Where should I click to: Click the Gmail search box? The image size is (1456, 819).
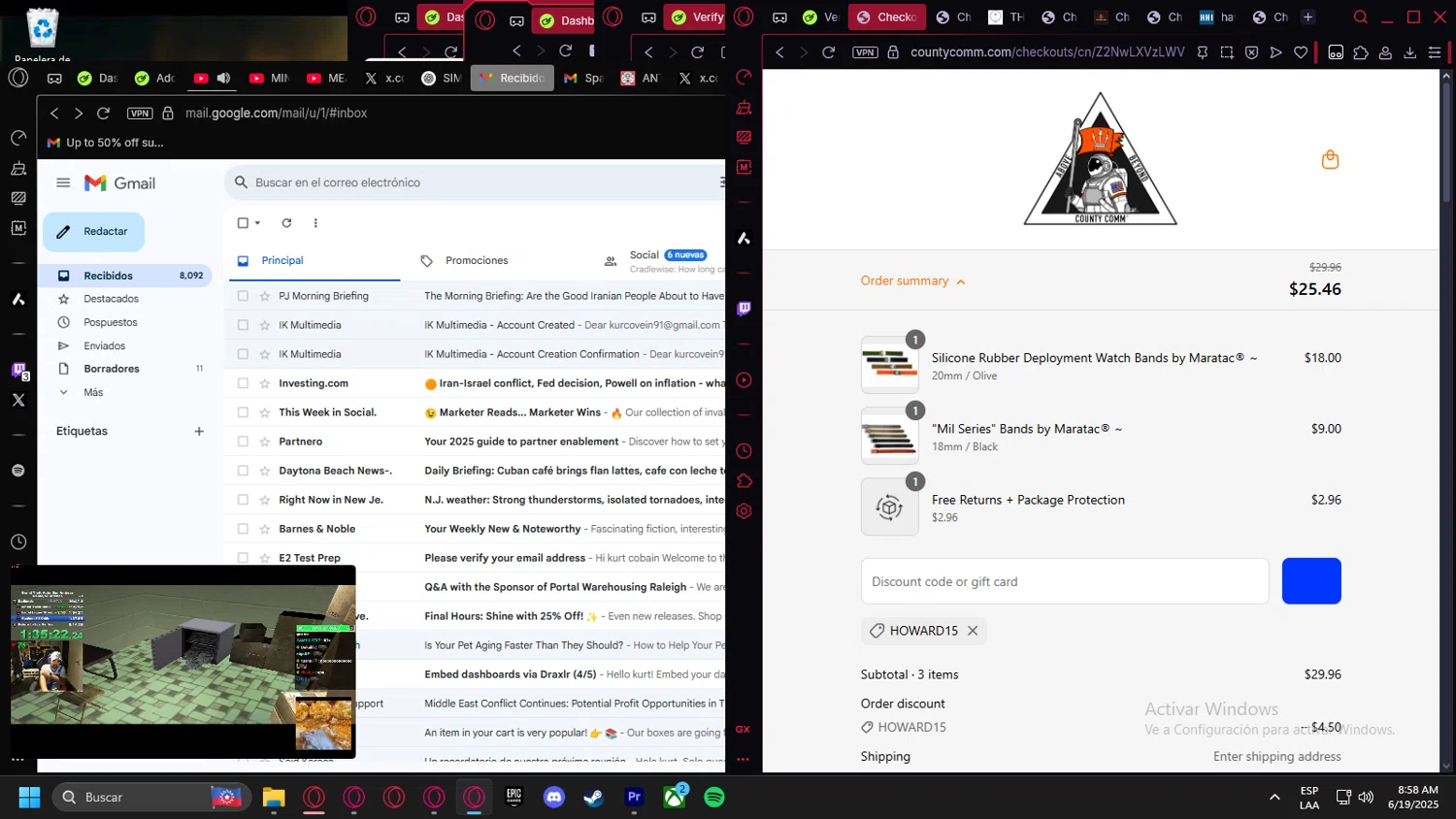pos(476,182)
